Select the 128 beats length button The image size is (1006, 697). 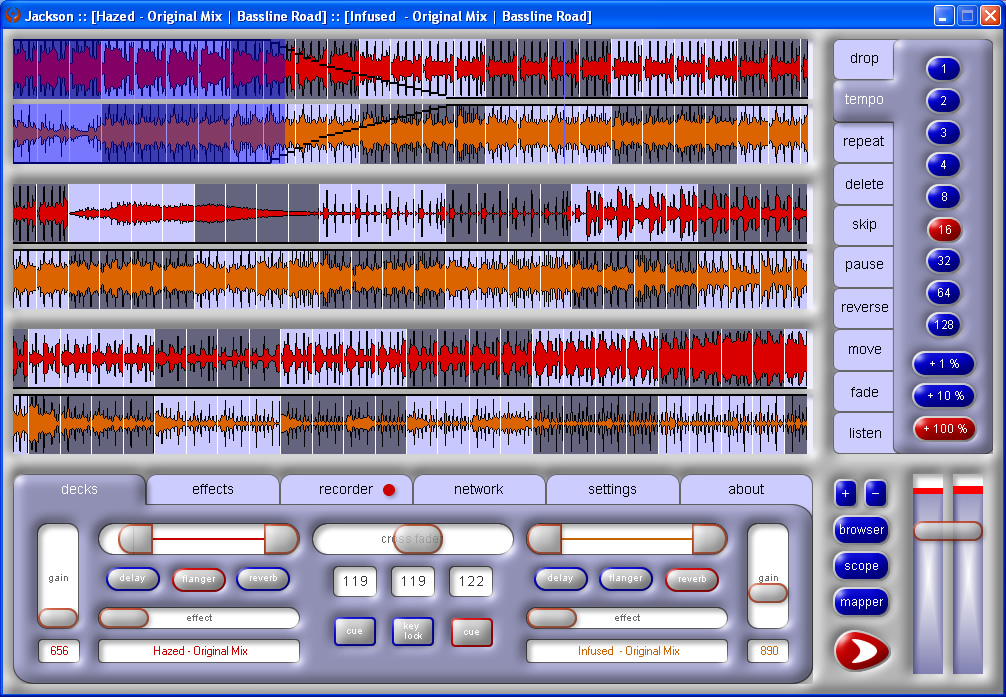tap(943, 325)
